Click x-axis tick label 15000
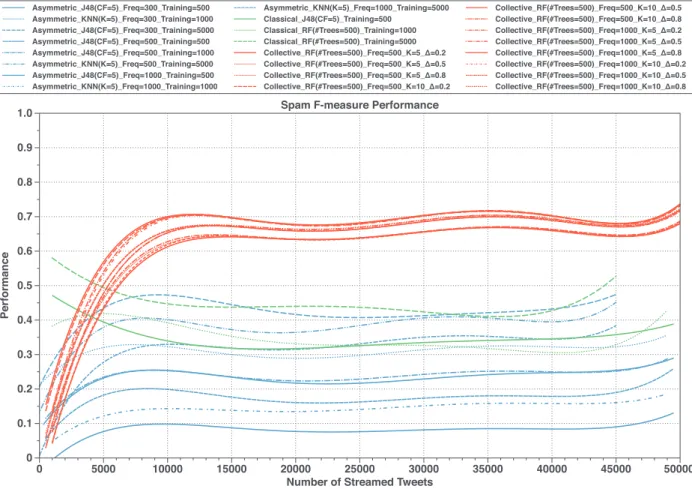This screenshot has width=692, height=489. [231, 469]
